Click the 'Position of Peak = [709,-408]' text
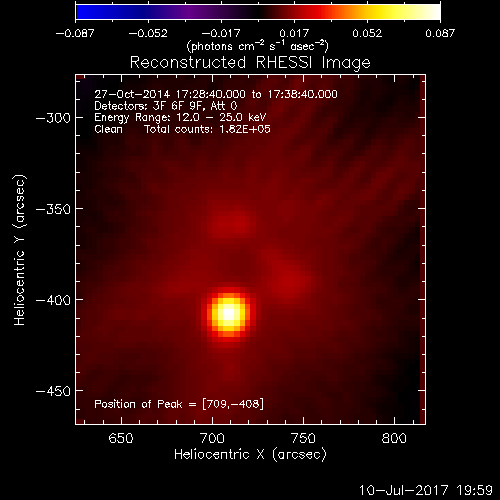The height and width of the screenshot is (500, 500). 179,404
